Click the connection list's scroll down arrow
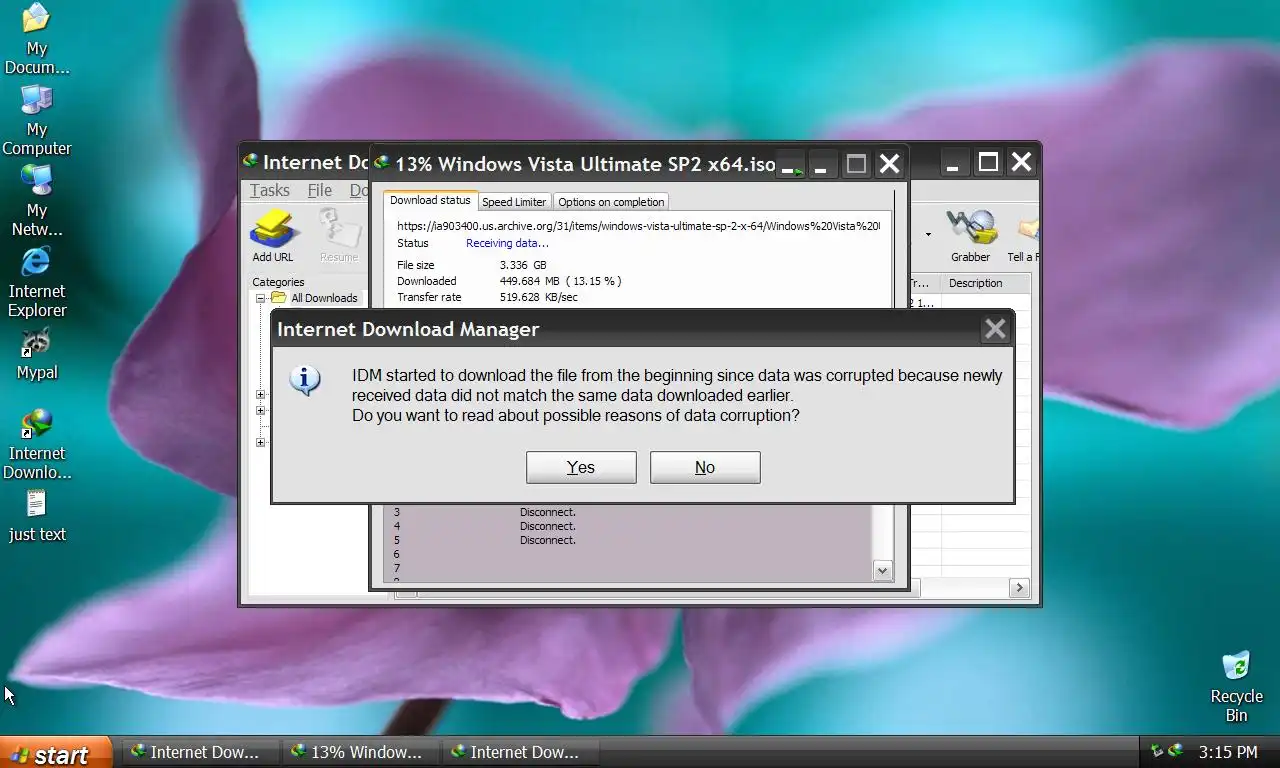Viewport: 1280px width, 768px height. tap(882, 570)
